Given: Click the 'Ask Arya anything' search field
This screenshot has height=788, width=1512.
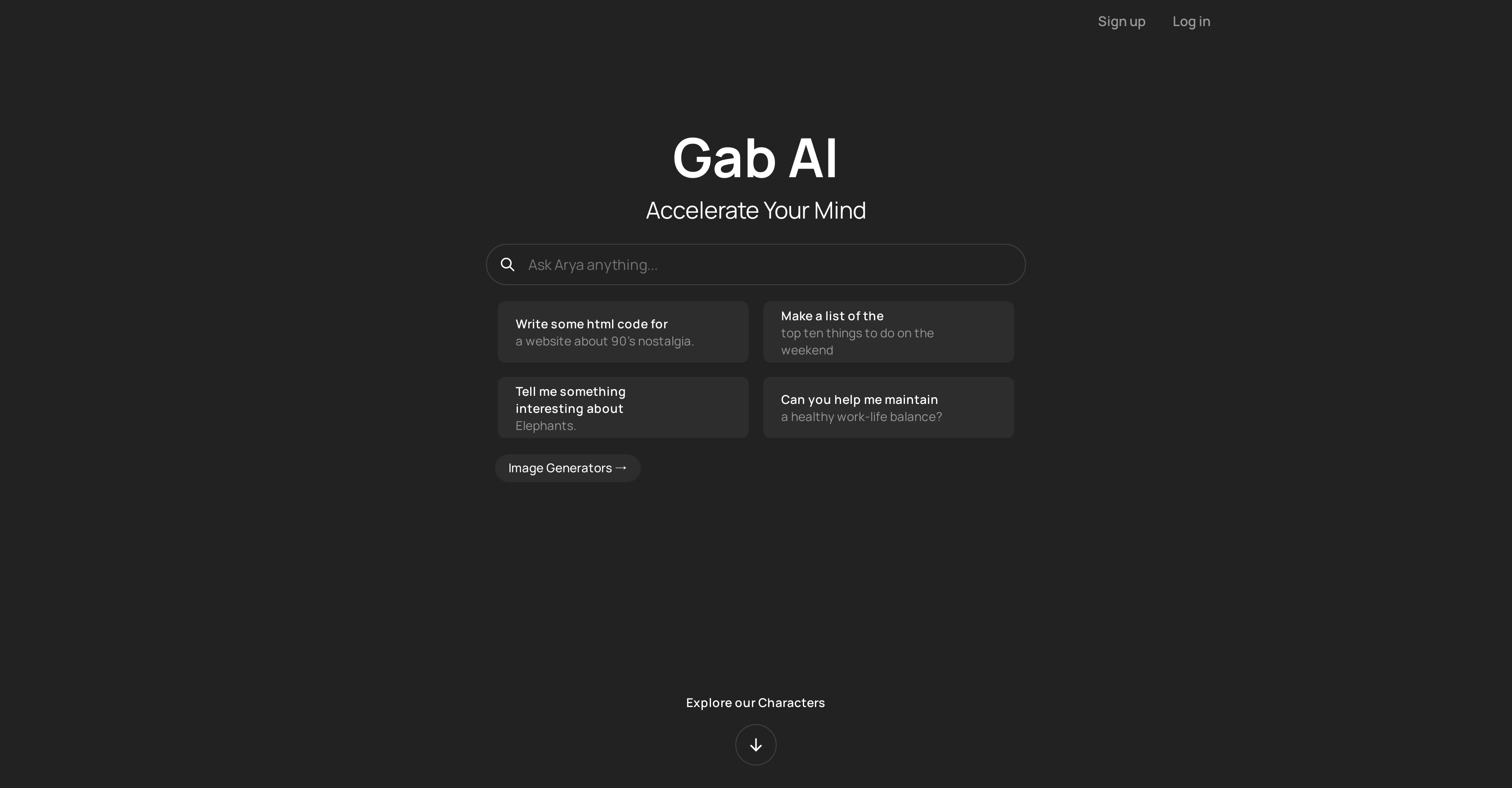Looking at the screenshot, I should (x=756, y=264).
